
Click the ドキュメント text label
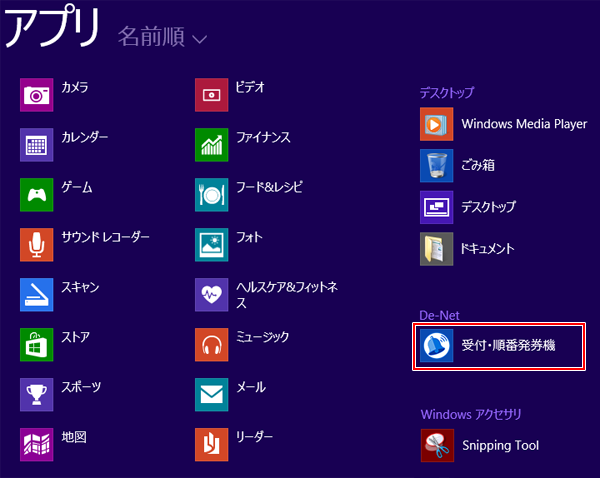coord(488,249)
